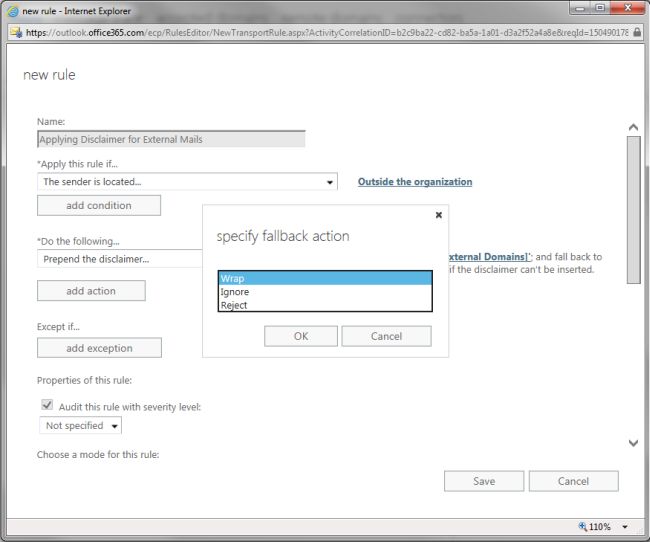Image resolution: width=650 pixels, height=542 pixels.
Task: Close the specify fallback action dialog
Action: click(x=439, y=215)
